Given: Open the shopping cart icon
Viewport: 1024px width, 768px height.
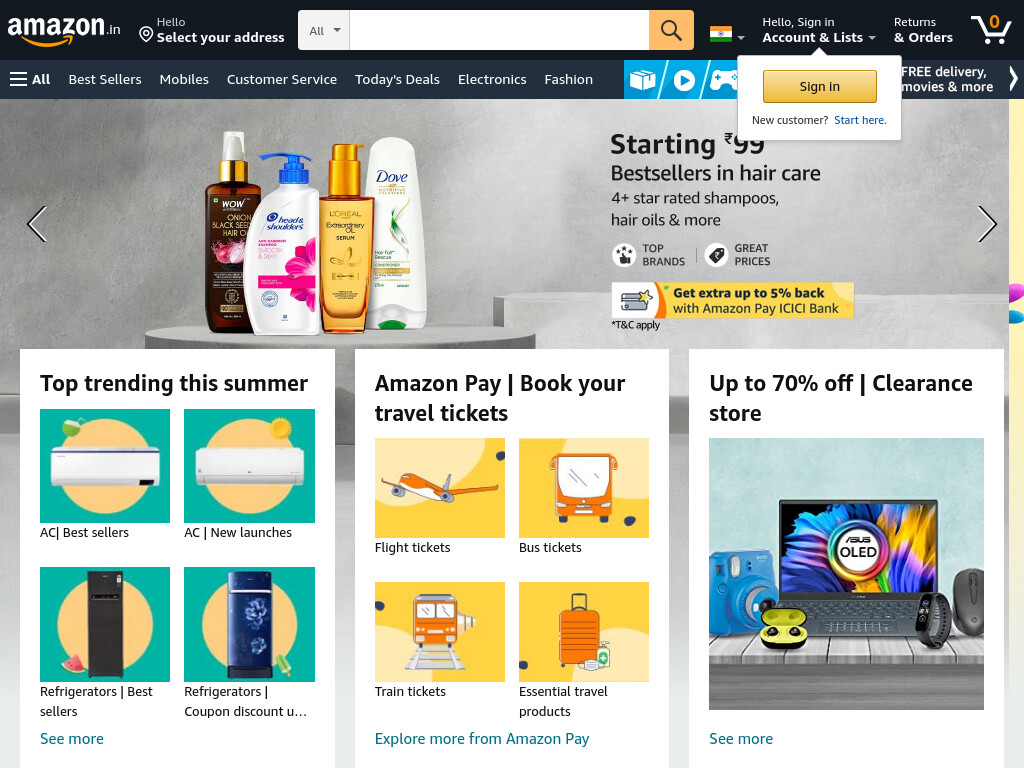Looking at the screenshot, I should tap(991, 30).
